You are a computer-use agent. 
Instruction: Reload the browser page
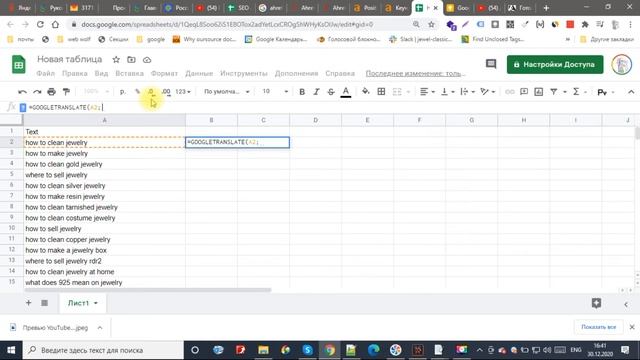[x=40, y=24]
